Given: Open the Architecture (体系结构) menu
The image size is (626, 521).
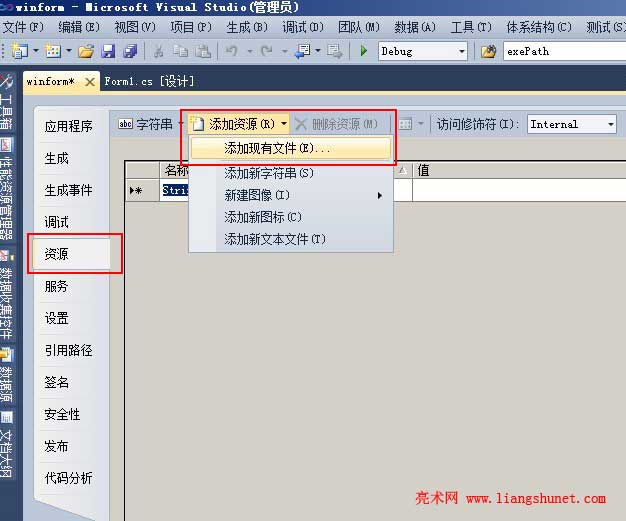Looking at the screenshot, I should (x=539, y=27).
